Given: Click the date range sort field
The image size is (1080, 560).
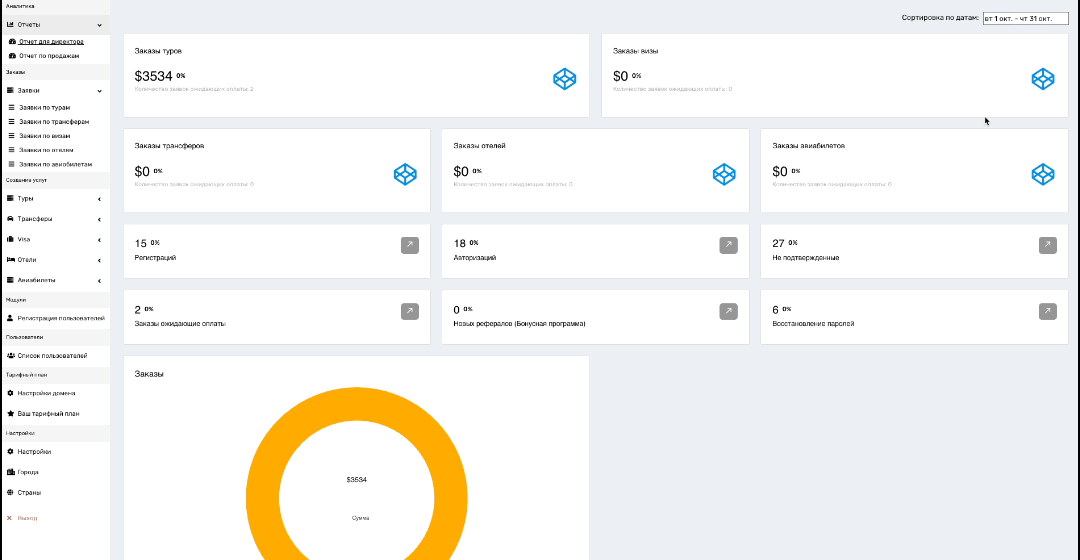Looking at the screenshot, I should pyautogui.click(x=1025, y=18).
